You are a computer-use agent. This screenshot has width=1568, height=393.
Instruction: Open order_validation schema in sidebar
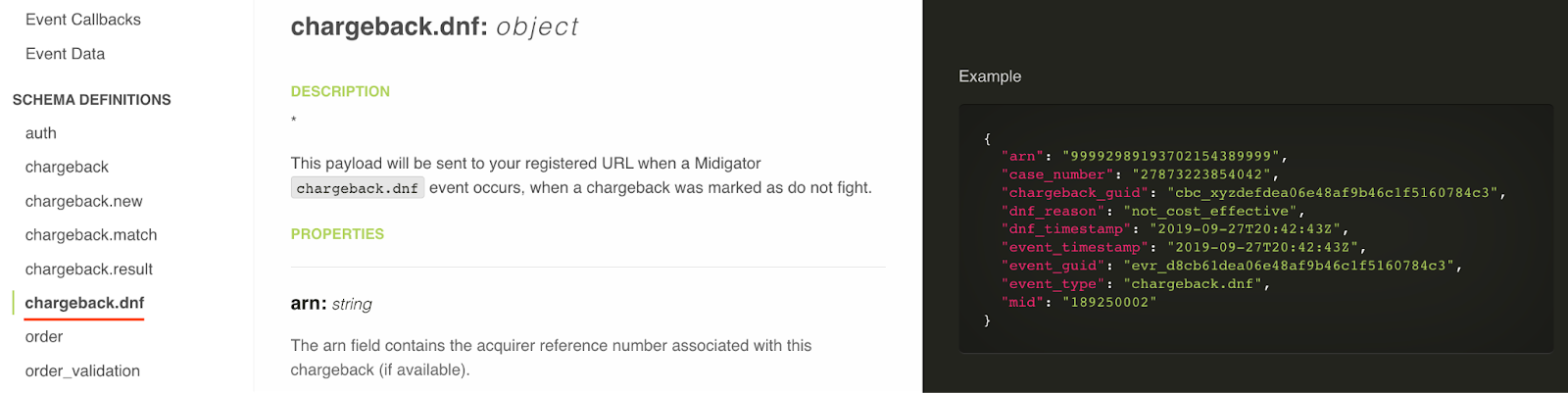pyautogui.click(x=82, y=370)
